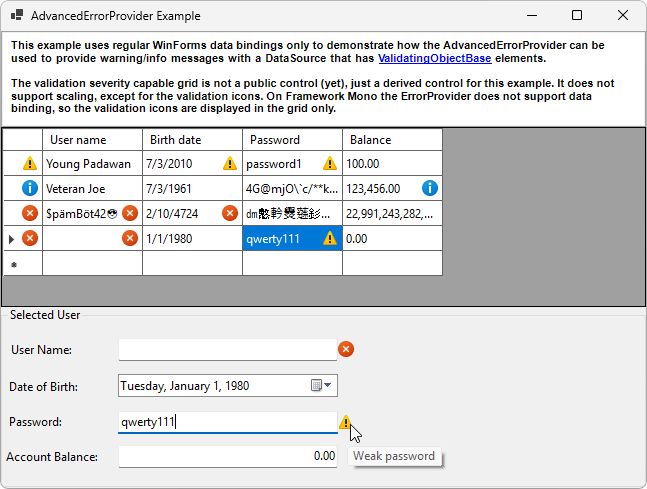
Task: Select the Veteran Joe cell
Action: click(x=92, y=189)
